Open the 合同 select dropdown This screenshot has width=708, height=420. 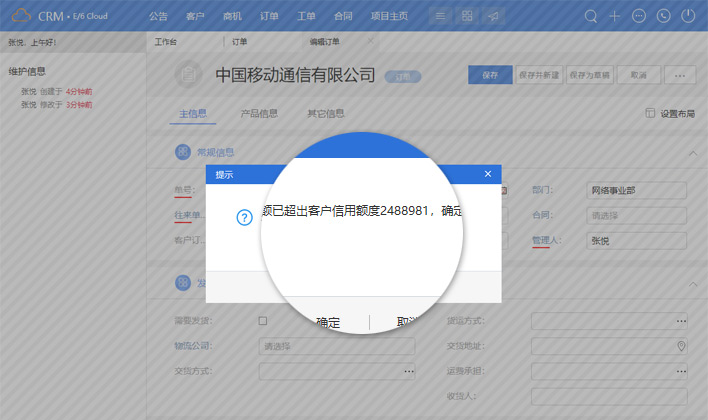point(635,215)
